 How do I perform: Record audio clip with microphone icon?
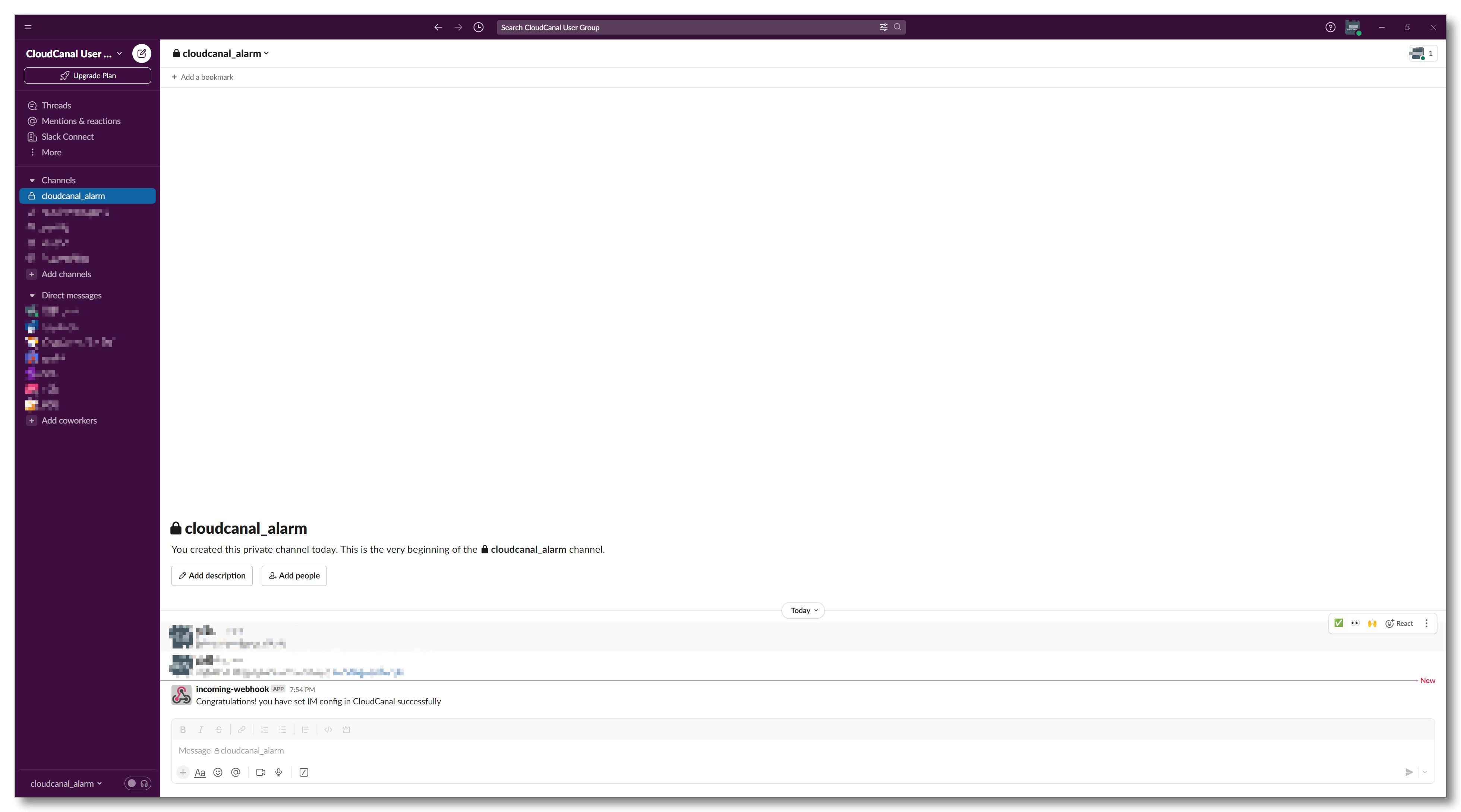278,773
